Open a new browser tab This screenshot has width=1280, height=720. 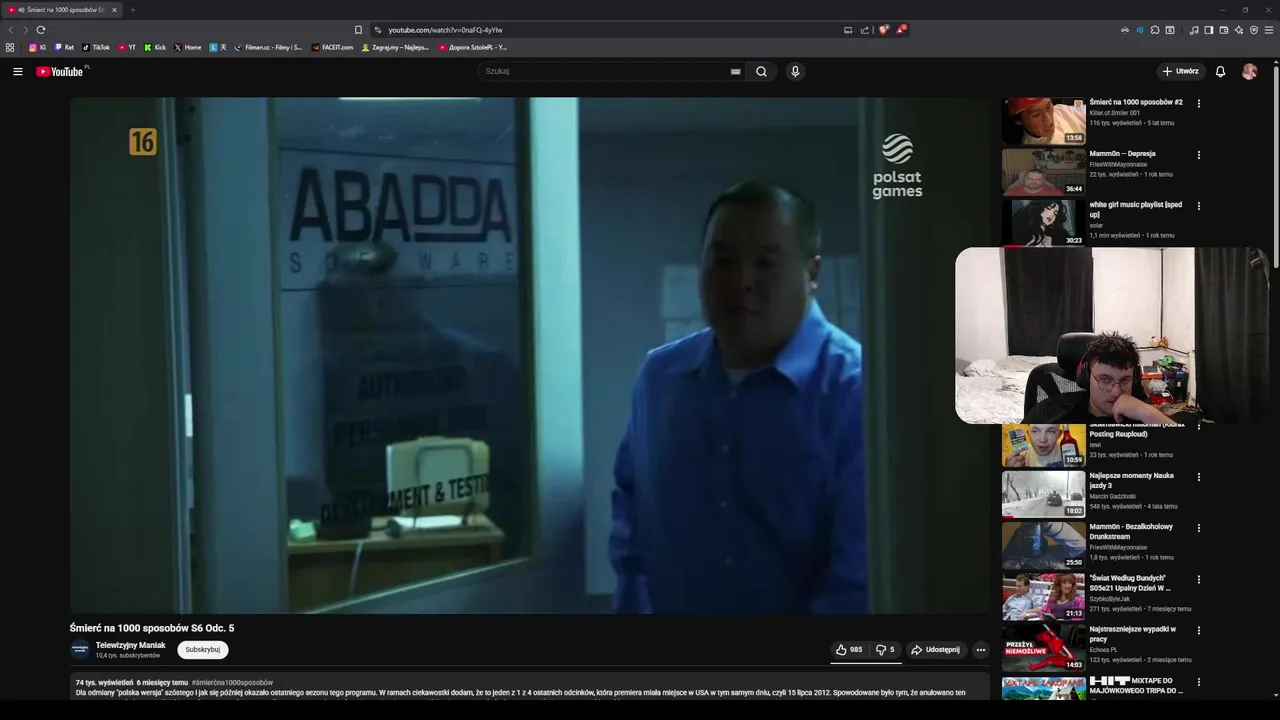pyautogui.click(x=132, y=10)
